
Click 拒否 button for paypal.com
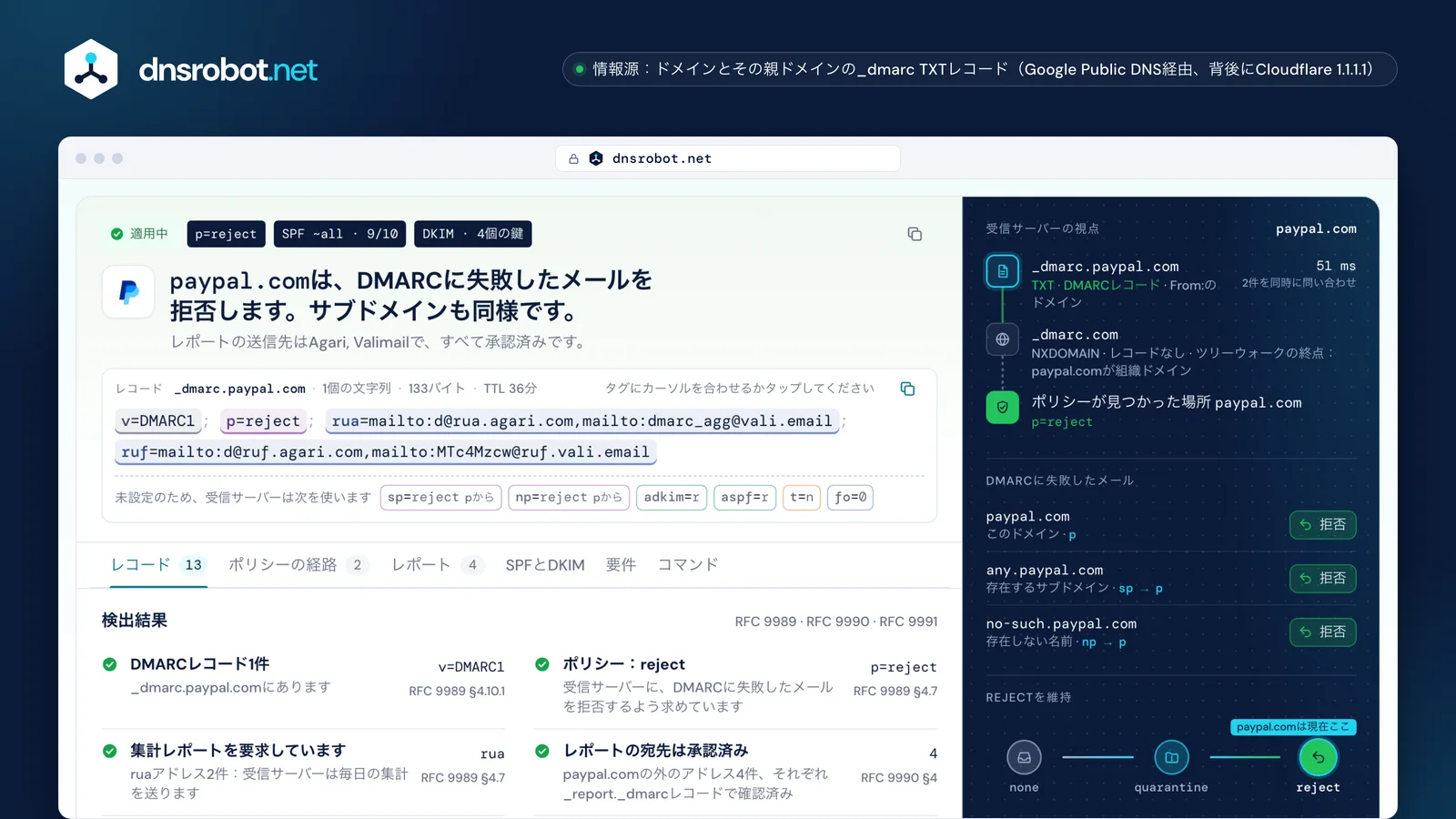coord(1322,525)
